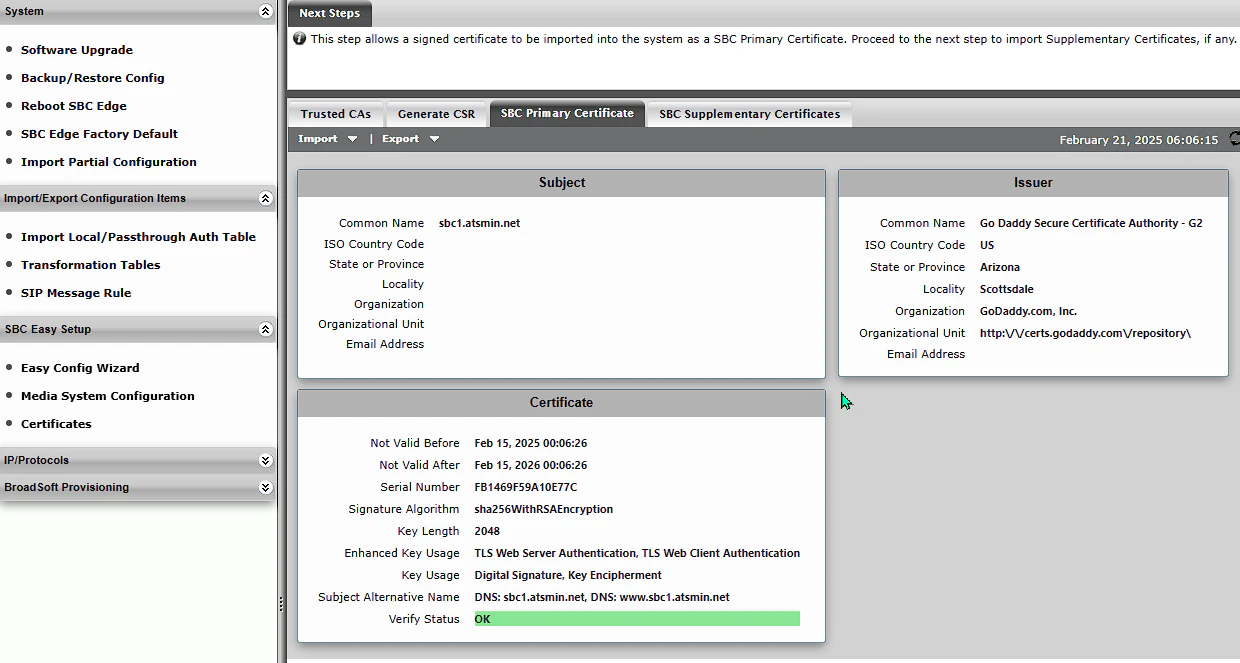Click the certs.godaddy.com repository URL value

(1085, 333)
